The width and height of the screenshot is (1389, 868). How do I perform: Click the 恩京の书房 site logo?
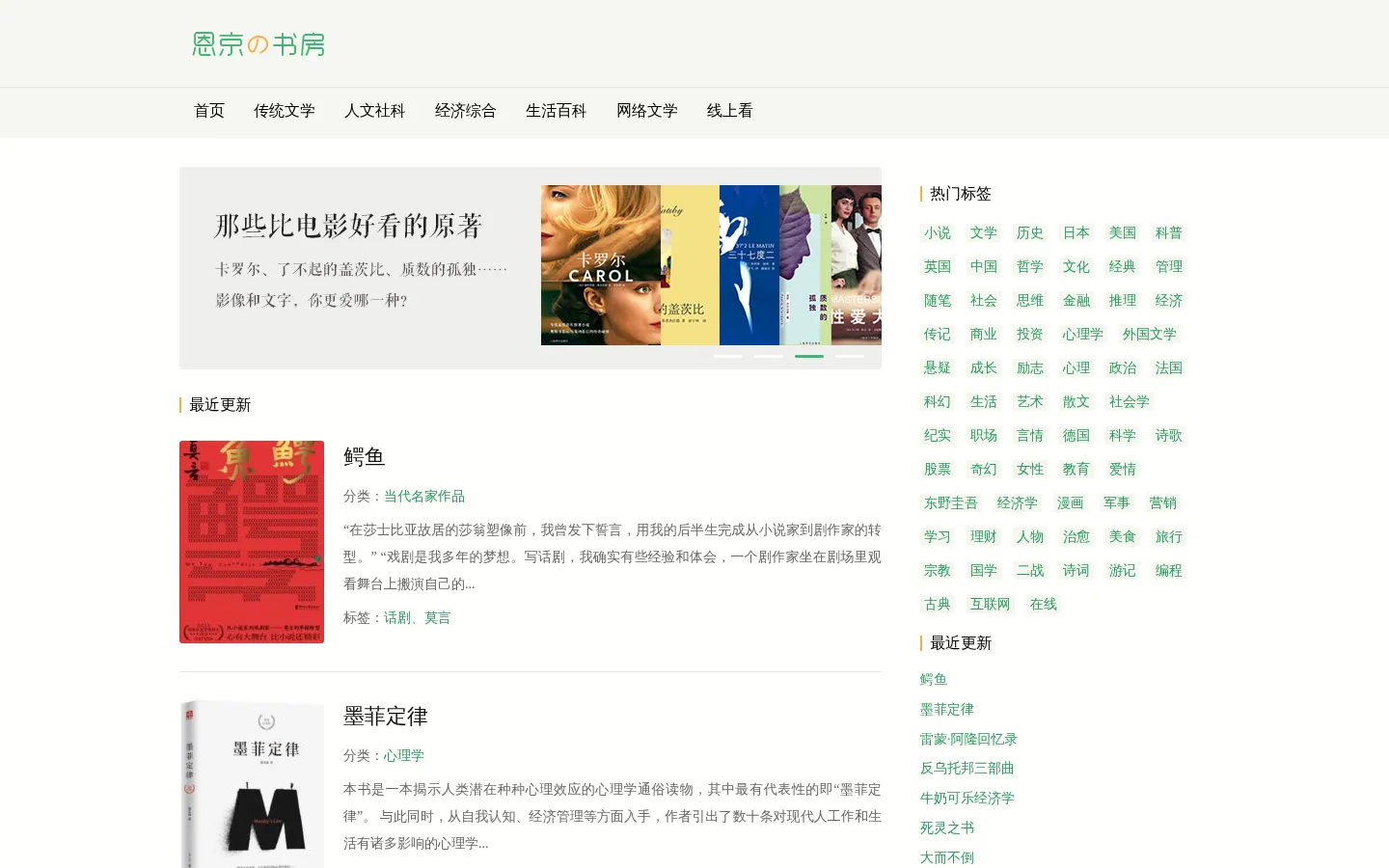click(259, 44)
